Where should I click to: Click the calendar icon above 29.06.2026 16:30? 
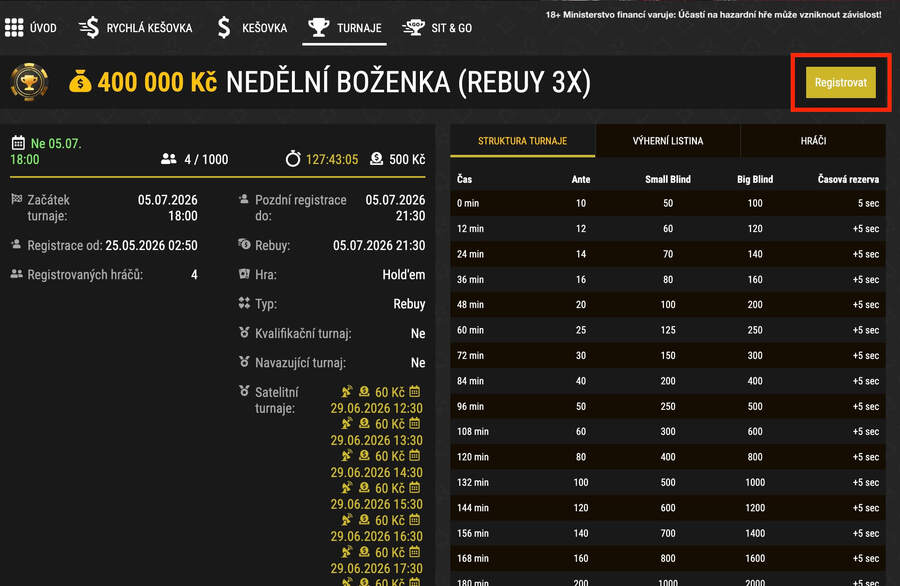pyautogui.click(x=414, y=519)
